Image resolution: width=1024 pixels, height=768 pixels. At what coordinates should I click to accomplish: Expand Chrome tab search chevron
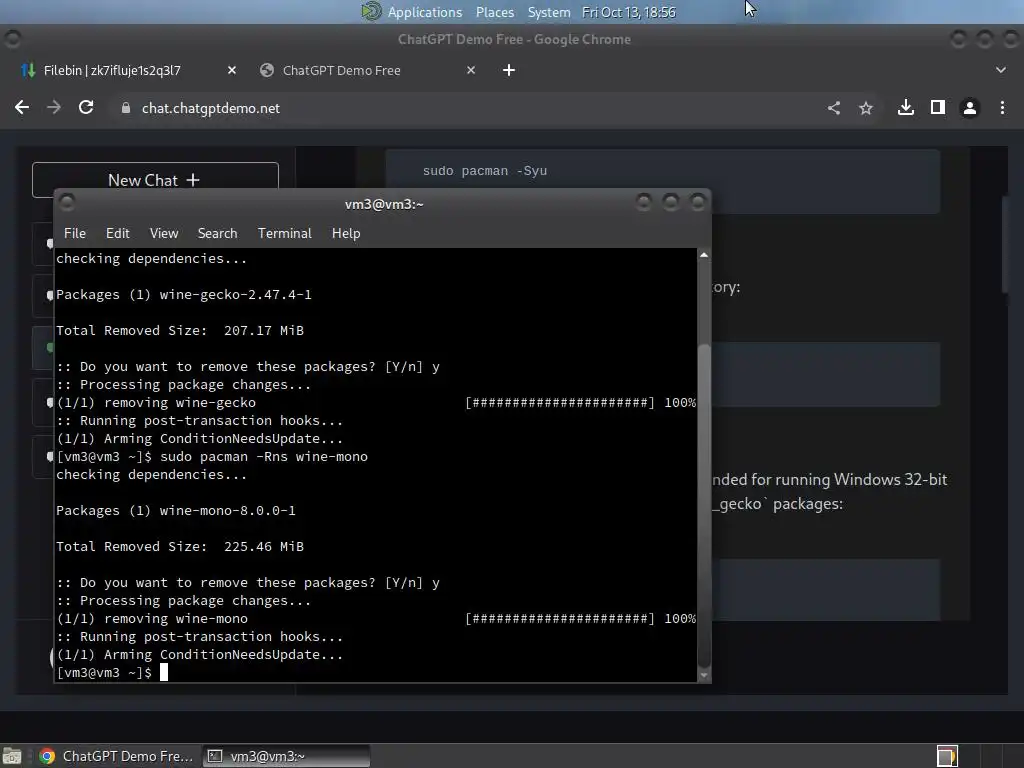[x=1000, y=70]
